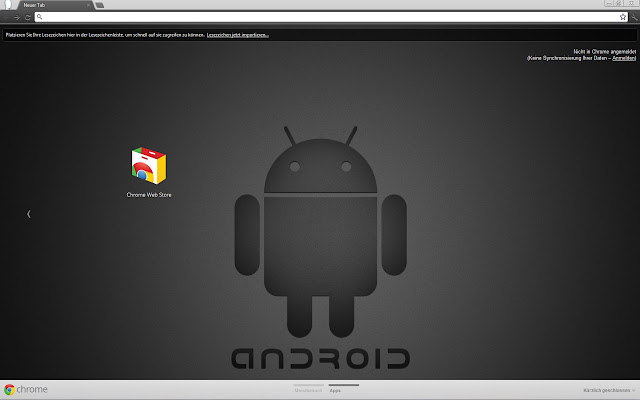The height and width of the screenshot is (400, 640).
Task: Click the Lesezeichen jetzt importieren link
Action: pos(238,35)
